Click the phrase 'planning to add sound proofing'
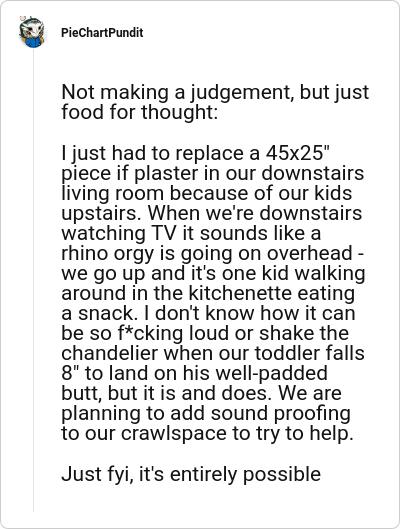The width and height of the screenshot is (400, 529). pos(206,413)
